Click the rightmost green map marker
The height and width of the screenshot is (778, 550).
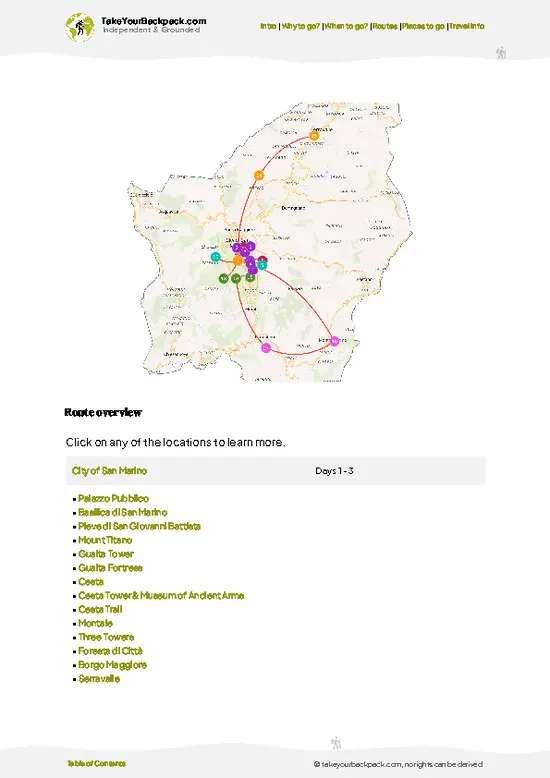(250, 277)
